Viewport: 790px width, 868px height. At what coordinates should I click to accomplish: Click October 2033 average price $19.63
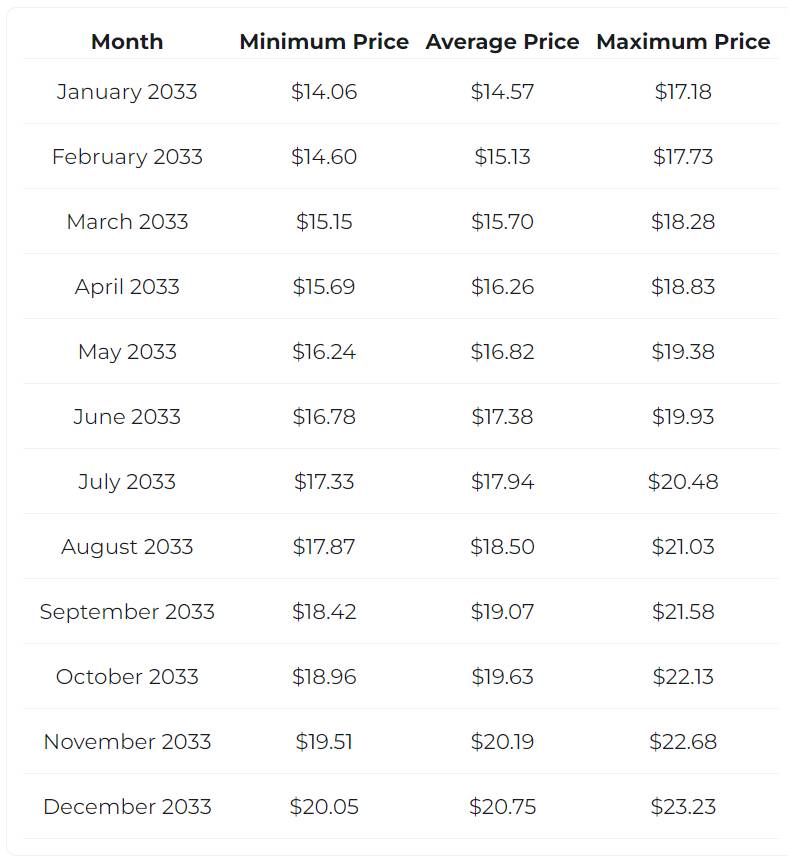[502, 677]
